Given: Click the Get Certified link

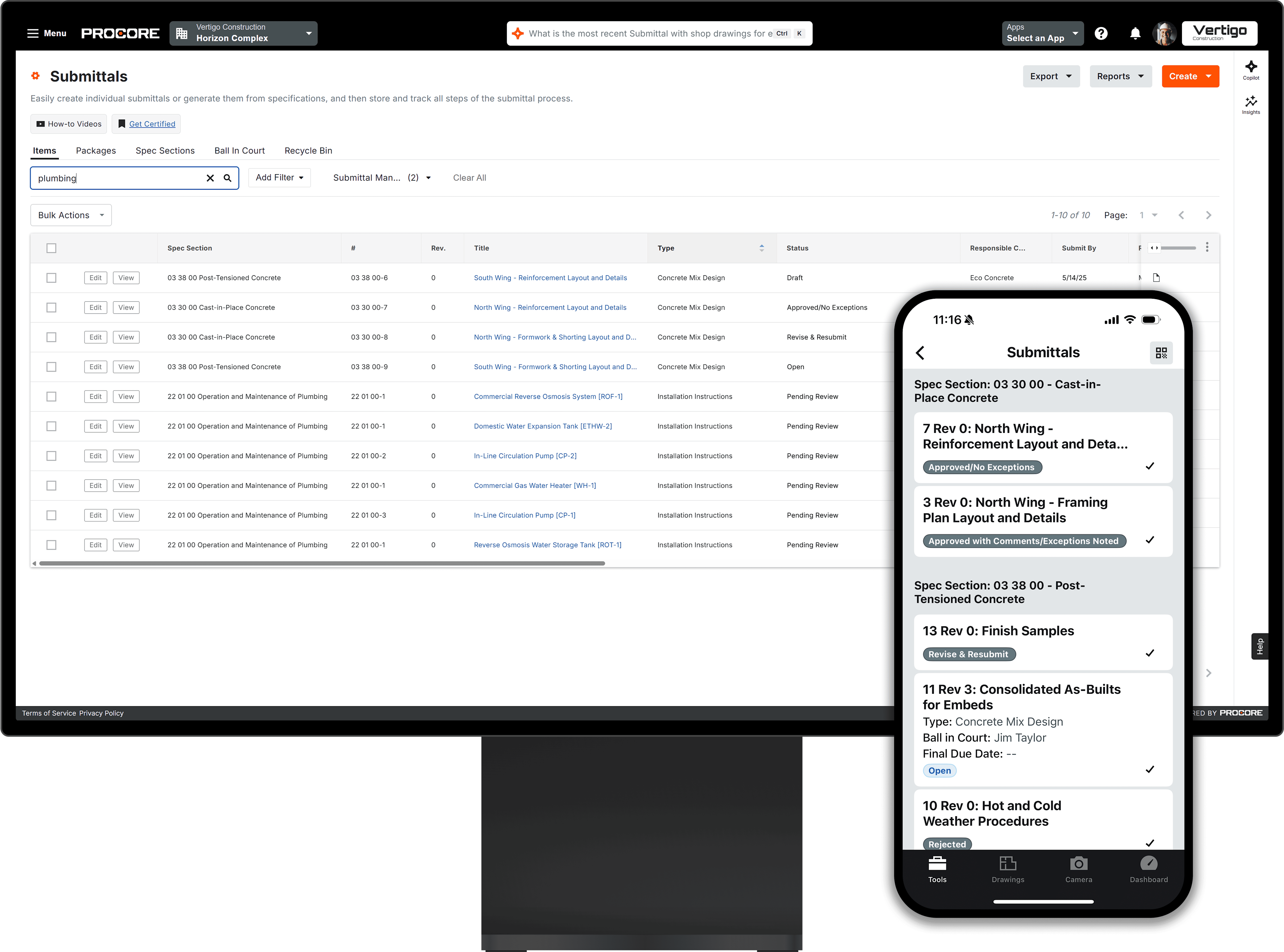Looking at the screenshot, I should coord(152,124).
